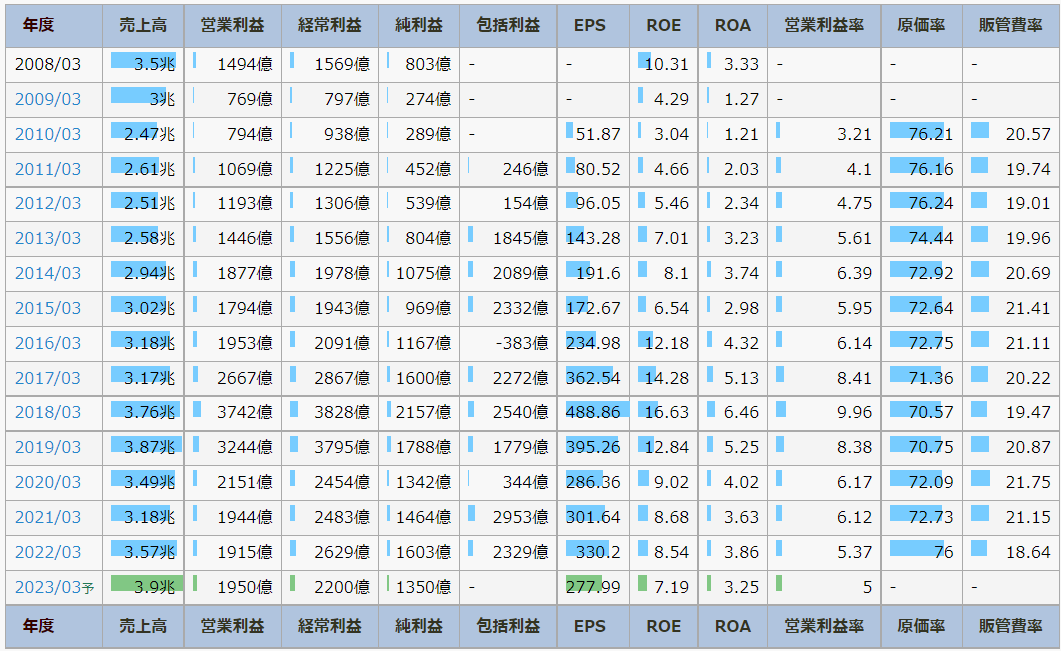
Task: Select the 246億 comprehensive income cell
Action: tap(508, 169)
